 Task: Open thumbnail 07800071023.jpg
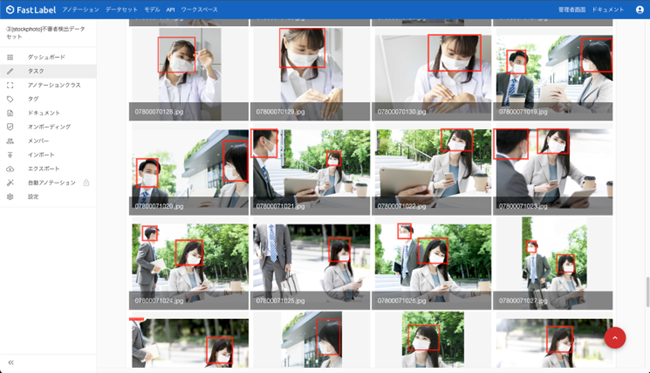pyautogui.click(x=553, y=169)
